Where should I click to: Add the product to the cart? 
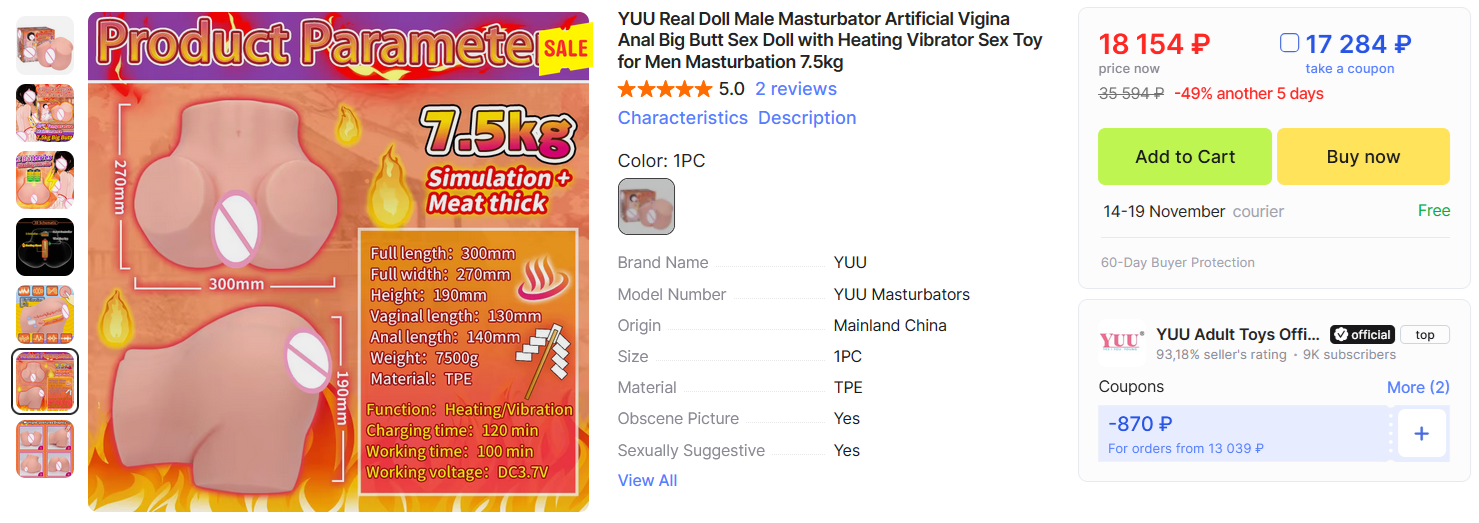[1185, 157]
